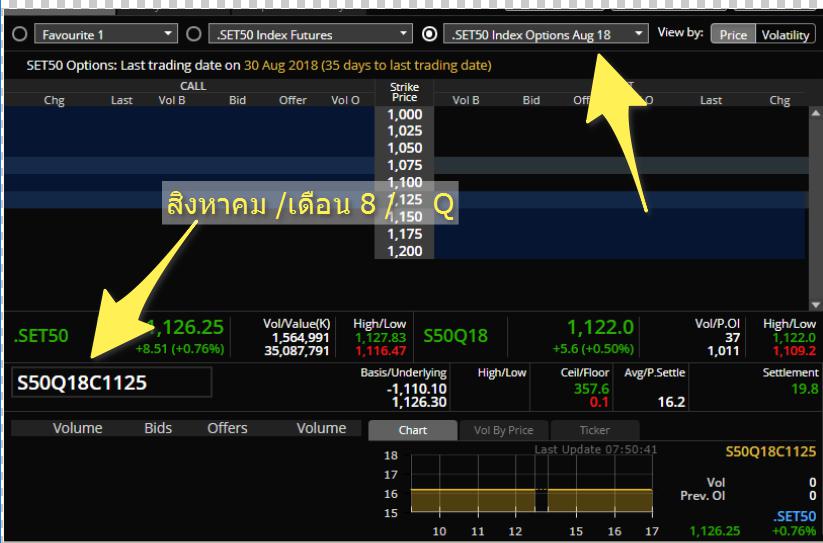This screenshot has width=823, height=543.
Task: Click the CALL Offer column header
Action: (292, 100)
